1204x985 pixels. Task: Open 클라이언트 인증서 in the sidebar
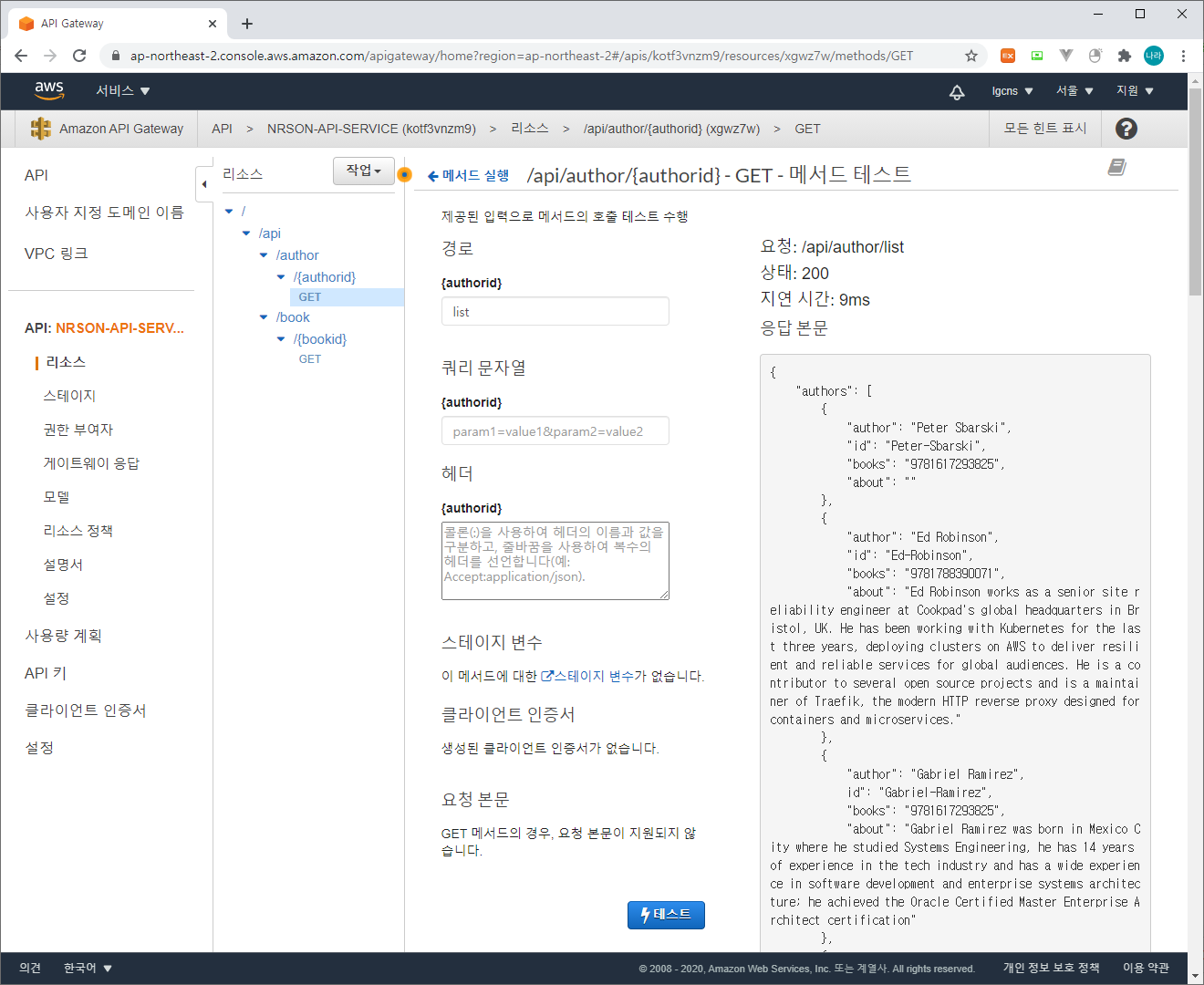86,710
